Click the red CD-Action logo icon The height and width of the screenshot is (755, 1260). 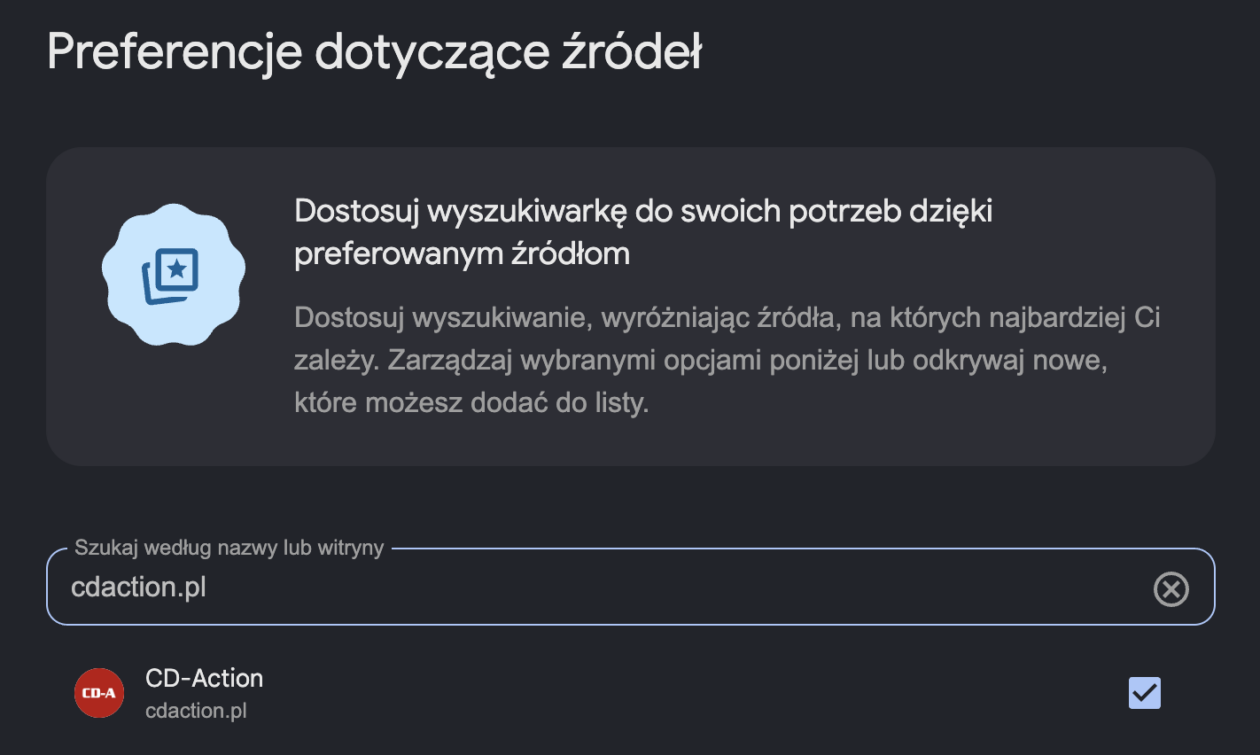click(x=99, y=693)
